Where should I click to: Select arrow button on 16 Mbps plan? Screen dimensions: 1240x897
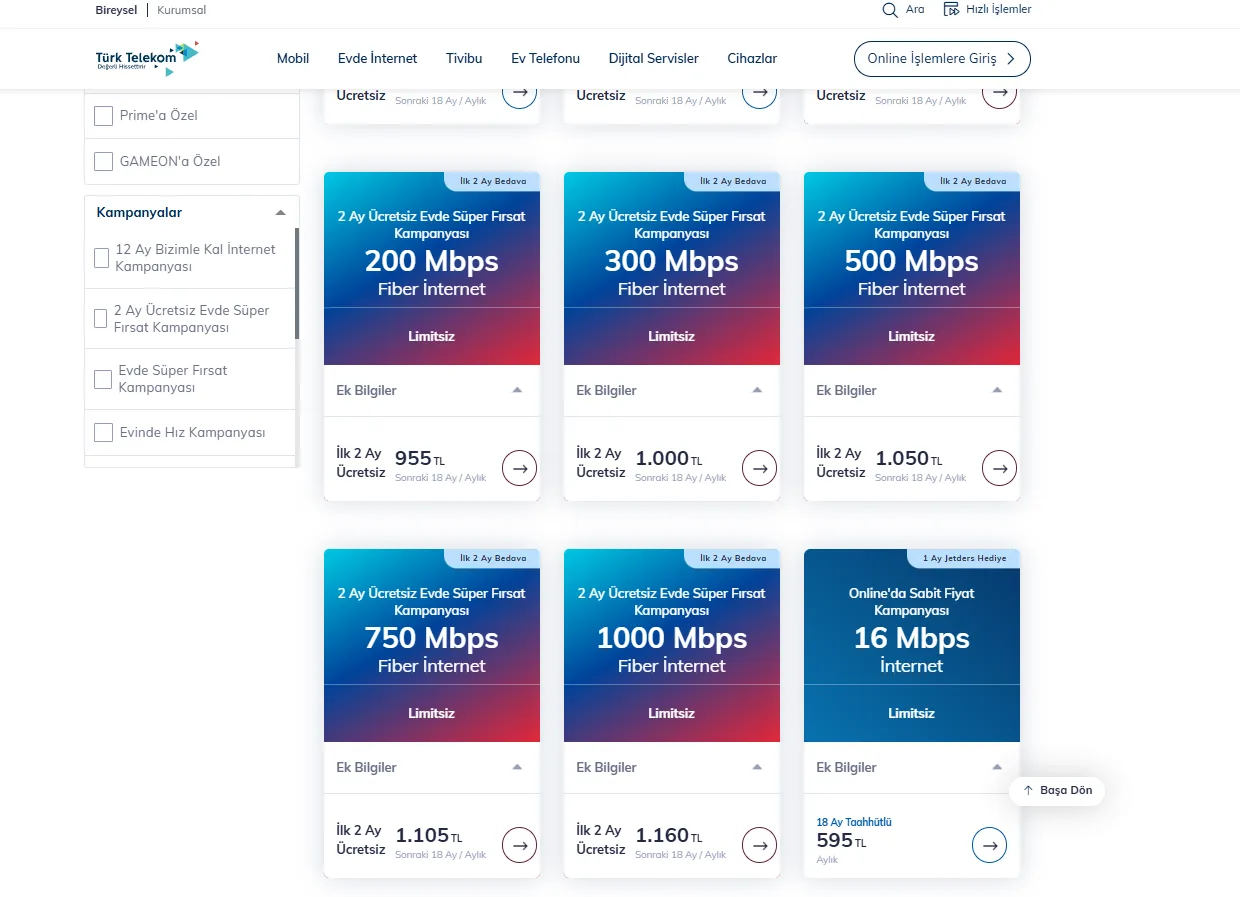(x=989, y=844)
